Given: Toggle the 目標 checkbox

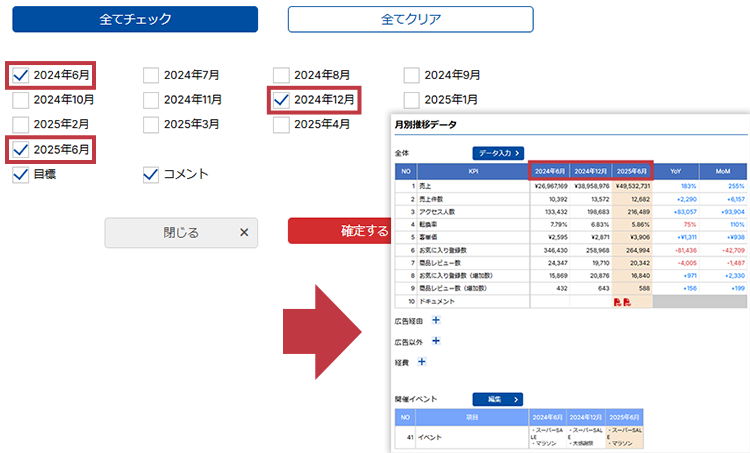Looking at the screenshot, I should [x=21, y=175].
